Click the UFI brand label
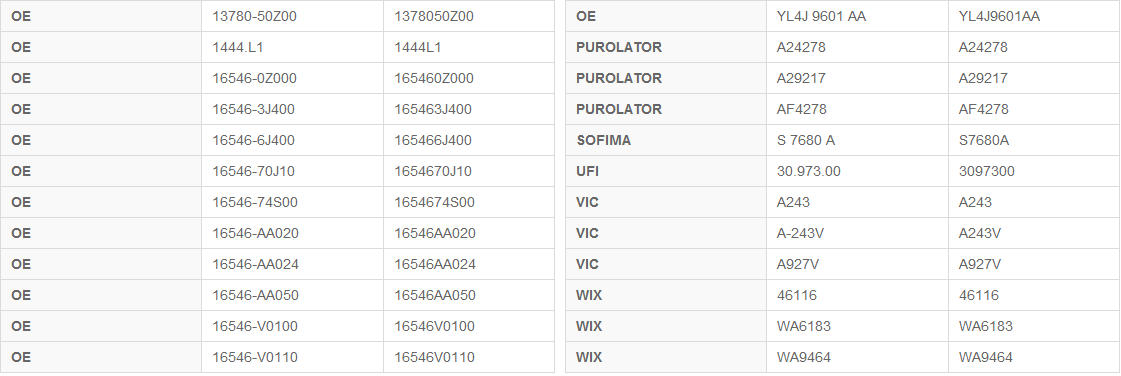Image resolution: width=1121 pixels, height=376 pixels. [587, 171]
